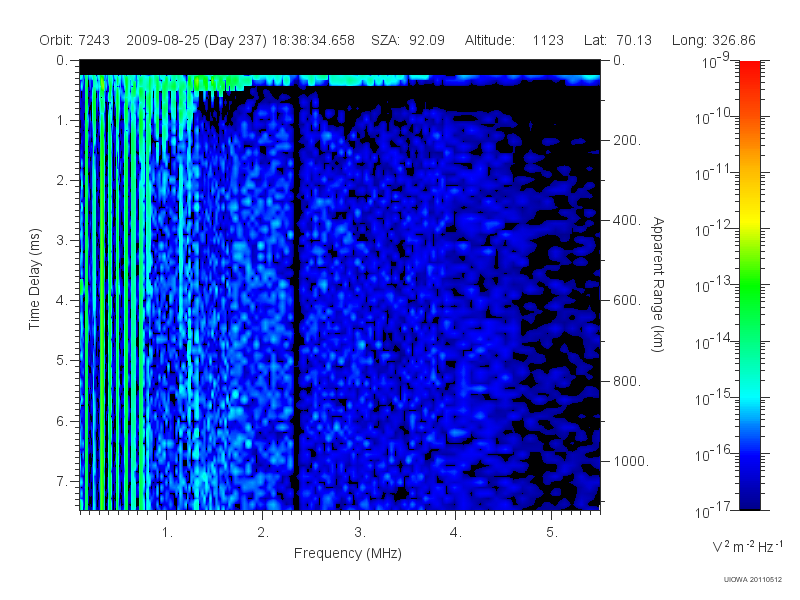Click the frequency axis tick '5.'
The height and width of the screenshot is (600, 800).
click(x=552, y=533)
